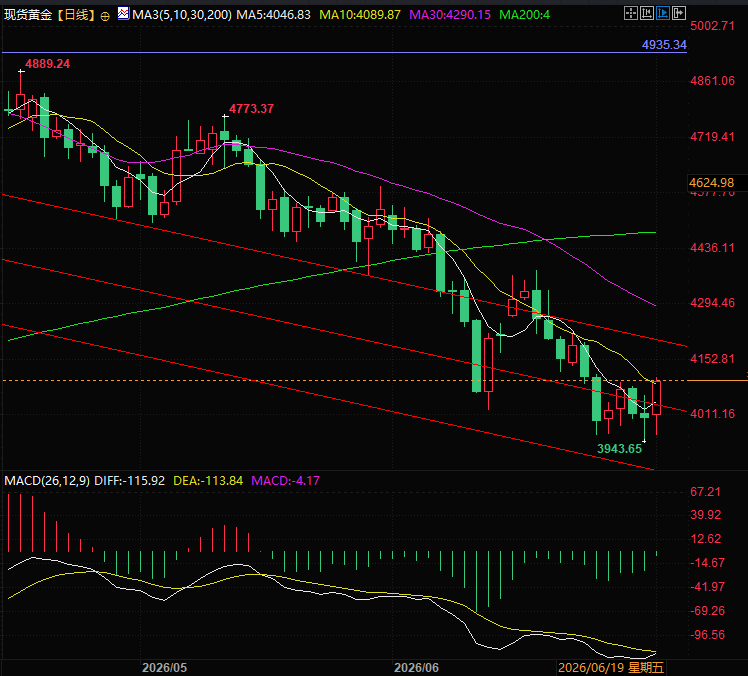Viewport: 748px width, 676px height.
Task: Click the crosshair cursor icon in the top-right toolbar
Action: (631, 13)
